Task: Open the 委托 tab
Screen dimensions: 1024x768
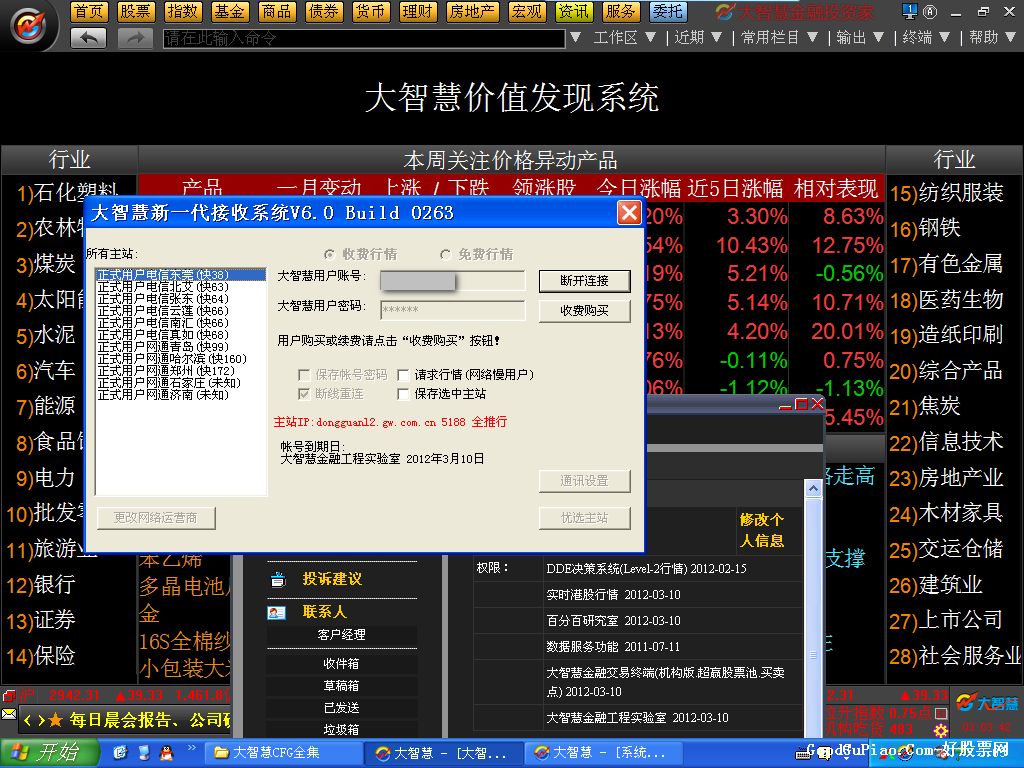Action: pyautogui.click(x=667, y=11)
